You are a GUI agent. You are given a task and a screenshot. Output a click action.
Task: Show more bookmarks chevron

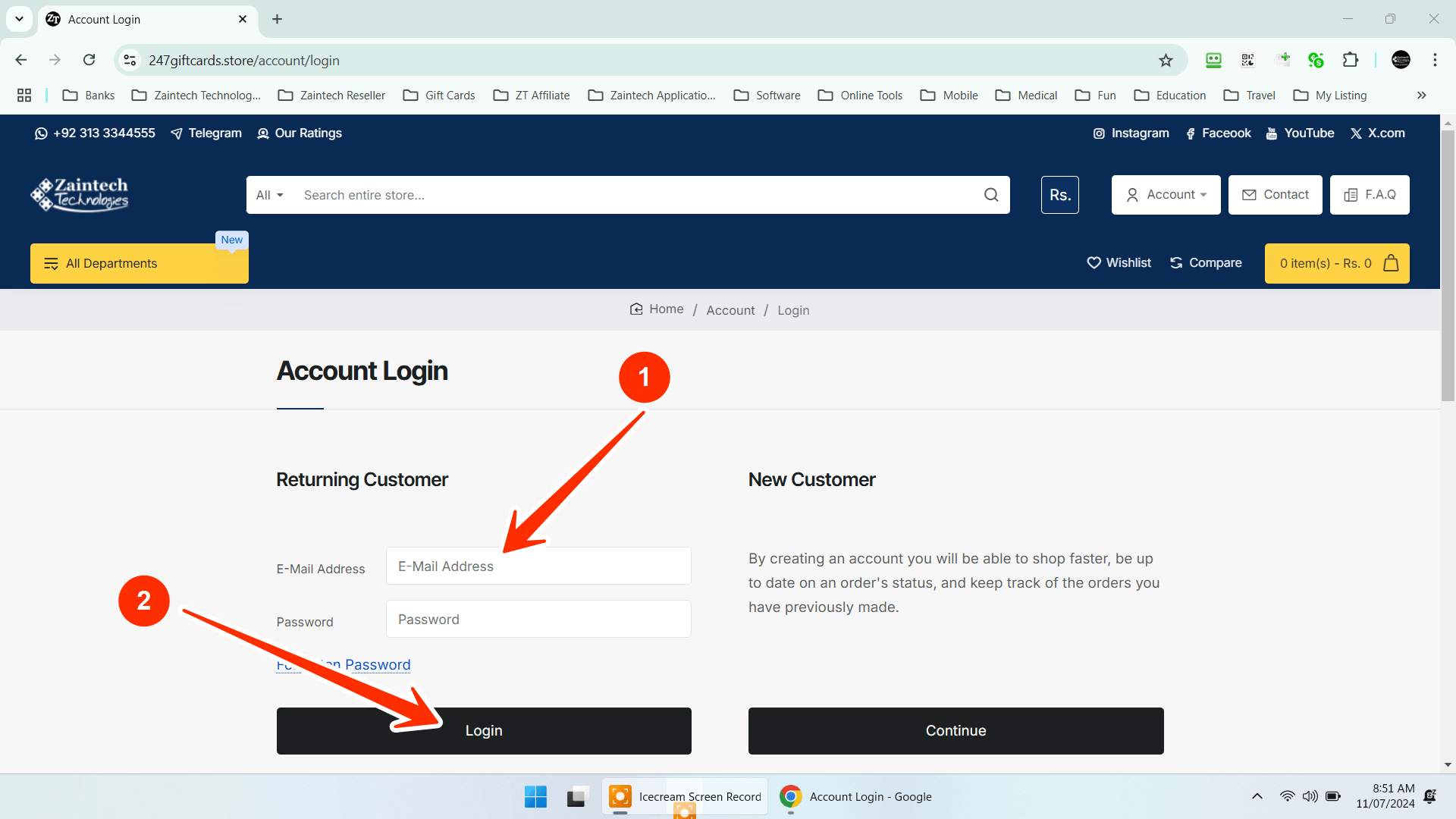tap(1421, 95)
